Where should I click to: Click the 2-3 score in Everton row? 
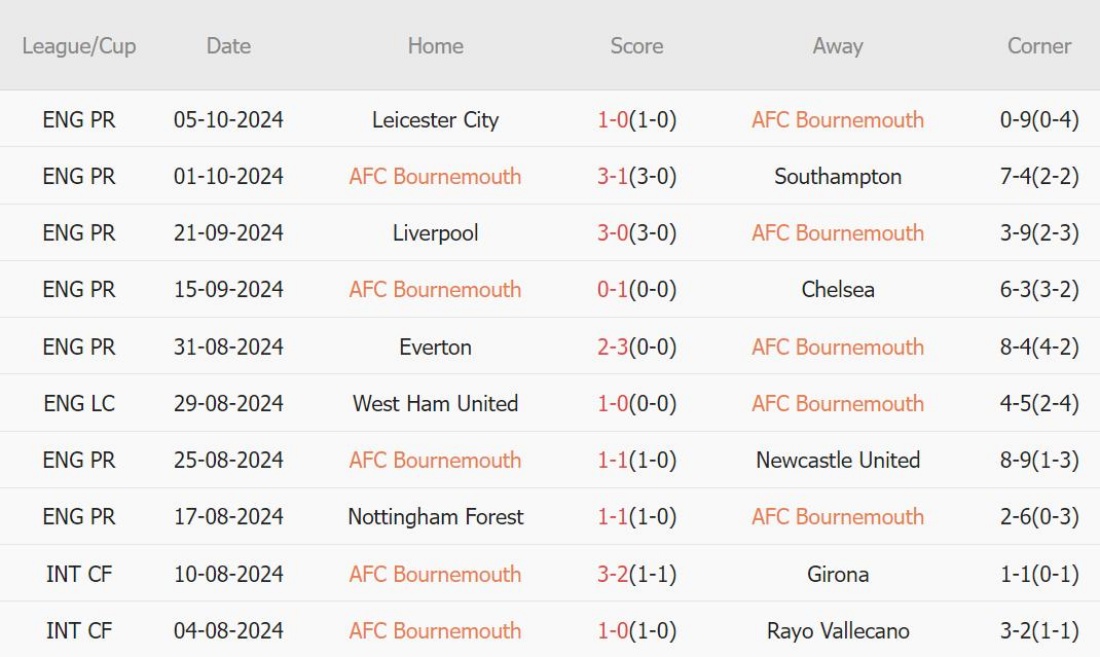614,347
